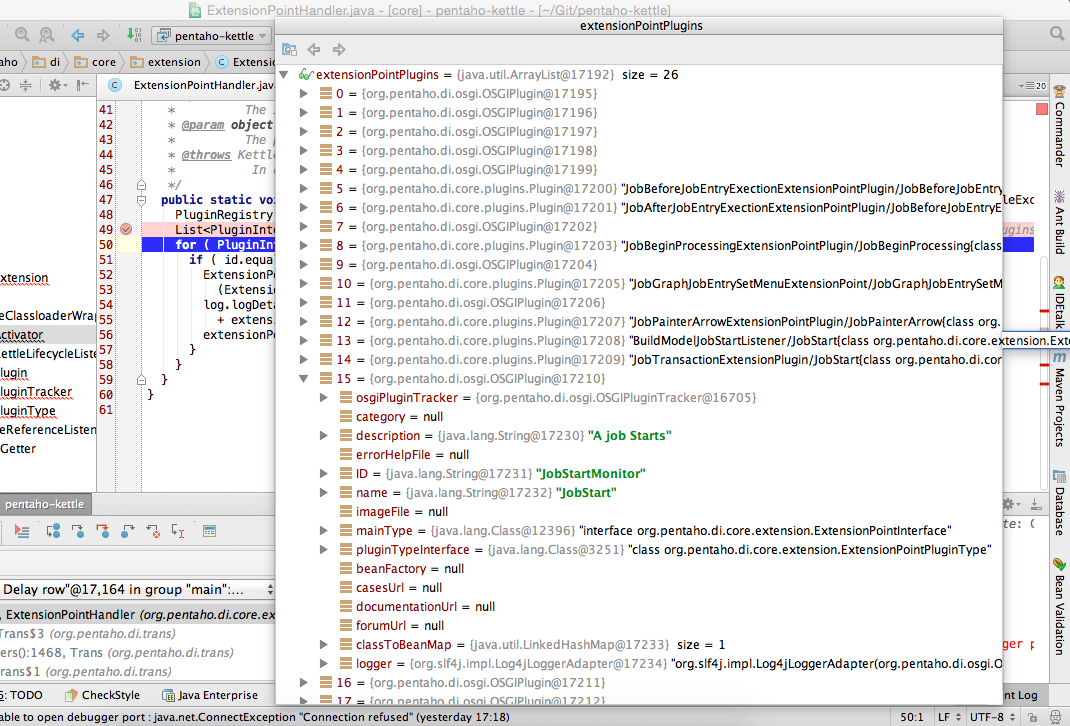This screenshot has height=726, width=1070.
Task: Click the Replace magnifier-with-A icon
Action: click(46, 35)
